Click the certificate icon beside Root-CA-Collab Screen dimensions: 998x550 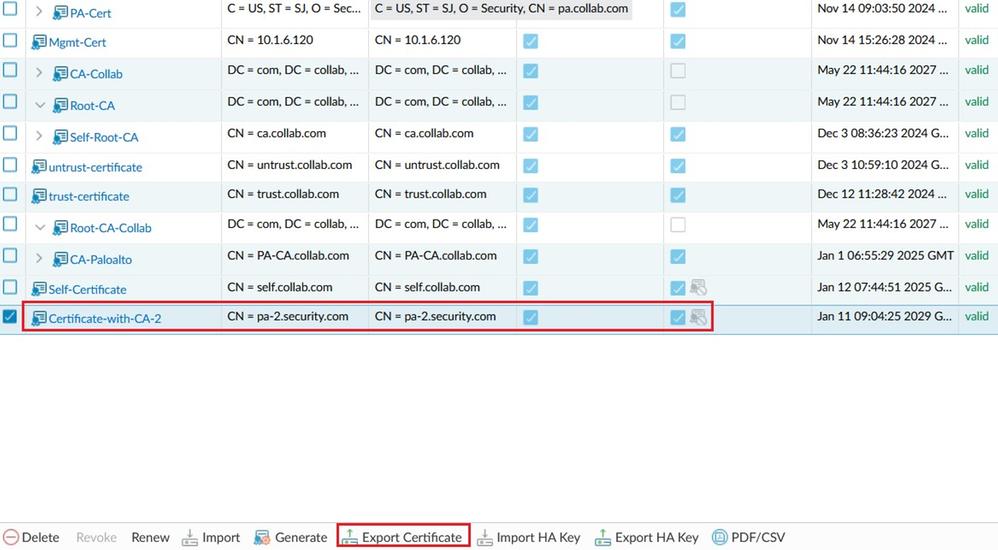(x=60, y=227)
